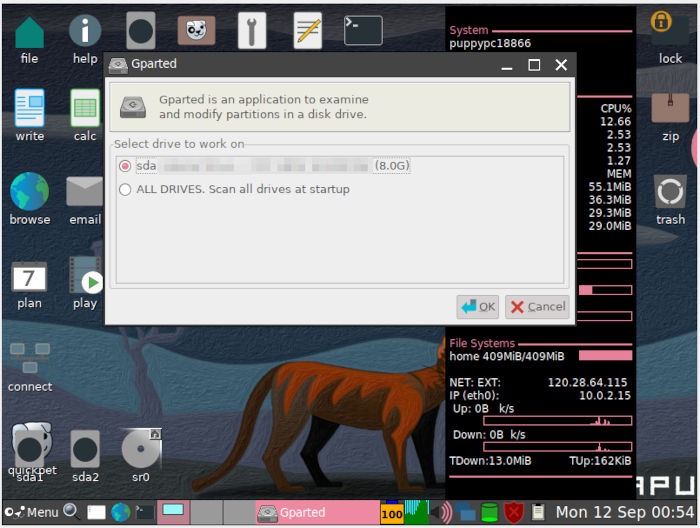This screenshot has width=700, height=528.
Task: Select the sda (8.0G) drive radio button
Action: (x=125, y=166)
